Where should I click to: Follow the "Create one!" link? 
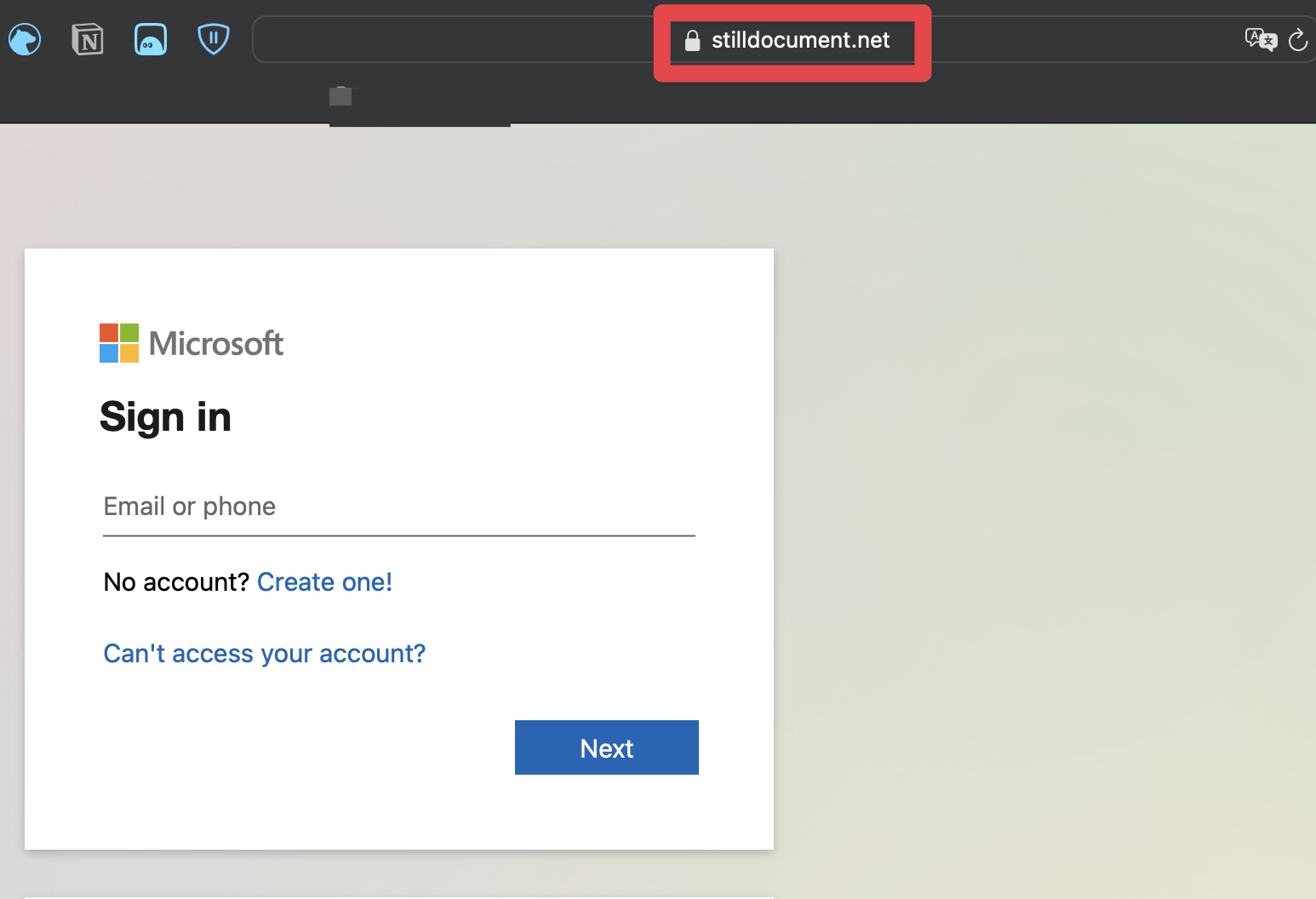324,582
